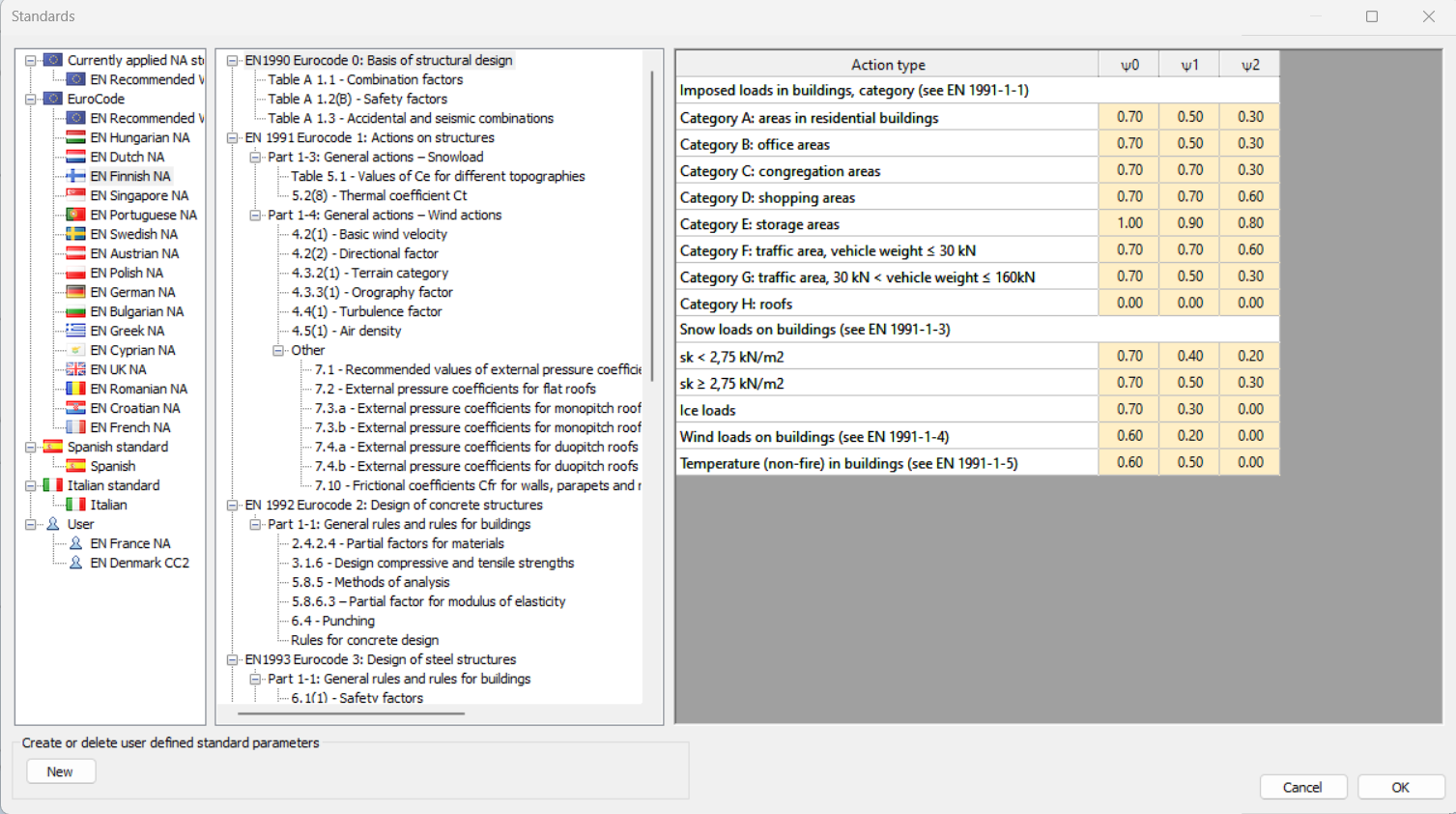
Task: Click the Croatian flag icon
Action: click(75, 408)
